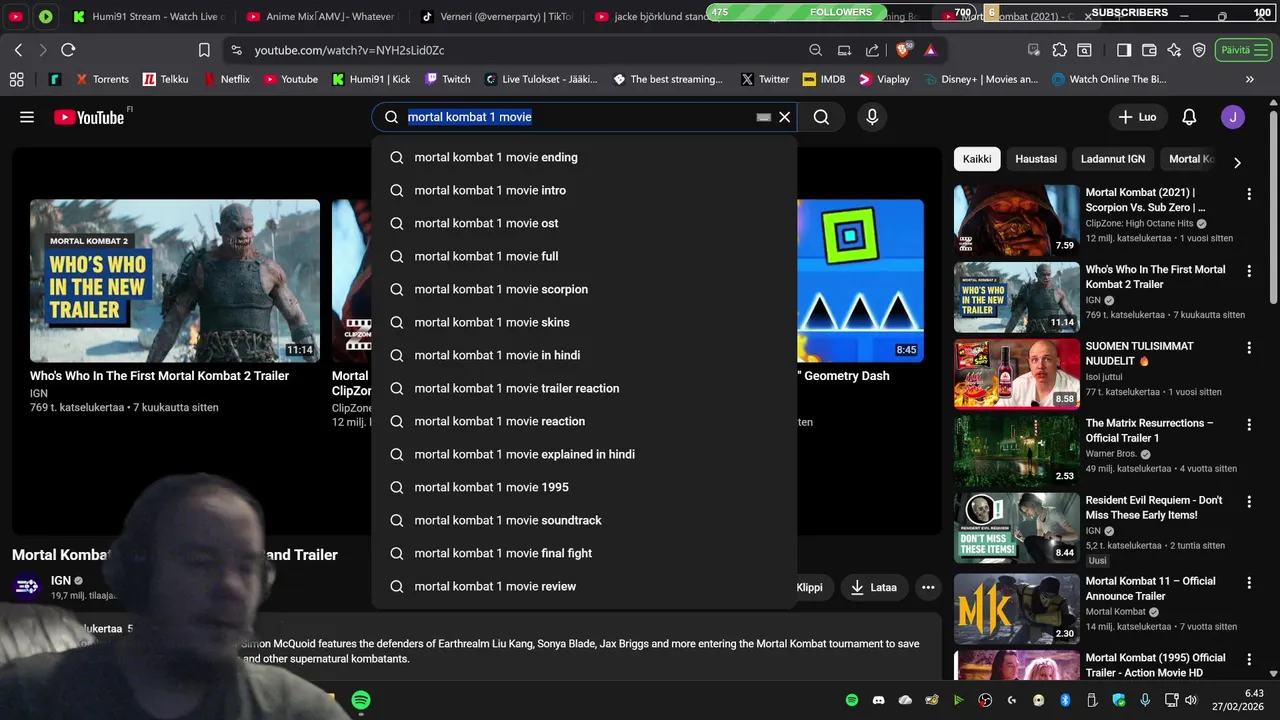Open the Leo AI sparkle icon

coord(1174,50)
